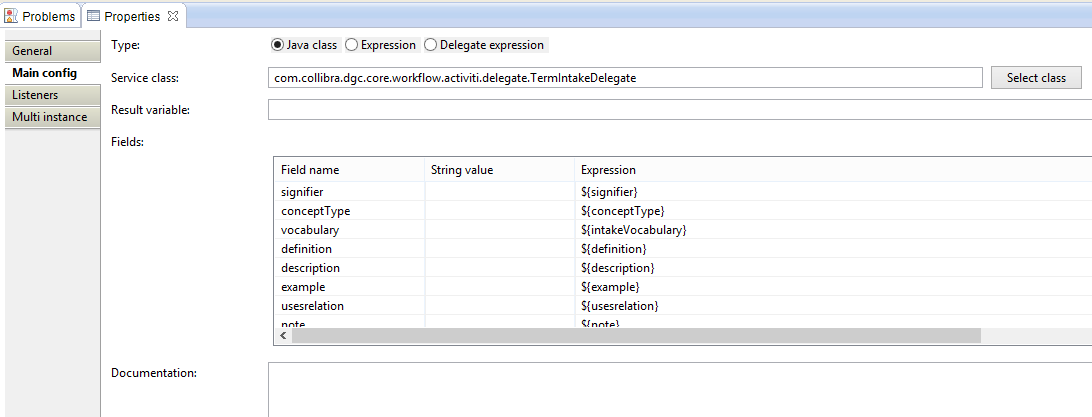
Task: Select the Expression radio button
Action: 352,45
